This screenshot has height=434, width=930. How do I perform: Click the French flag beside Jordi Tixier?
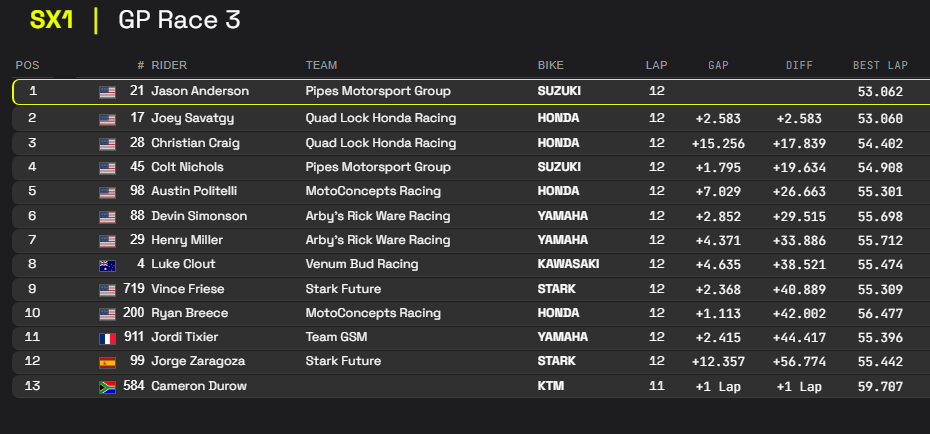107,337
